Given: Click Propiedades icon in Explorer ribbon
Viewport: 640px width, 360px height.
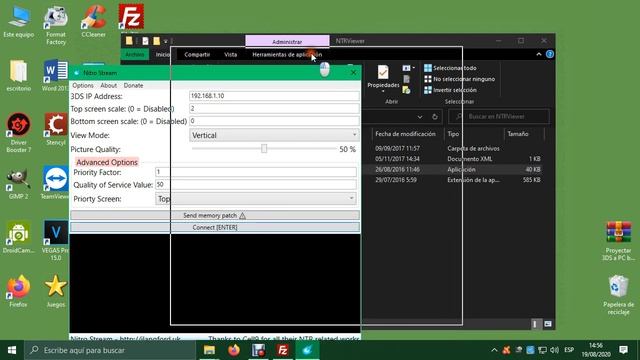Looking at the screenshot, I should [x=383, y=77].
